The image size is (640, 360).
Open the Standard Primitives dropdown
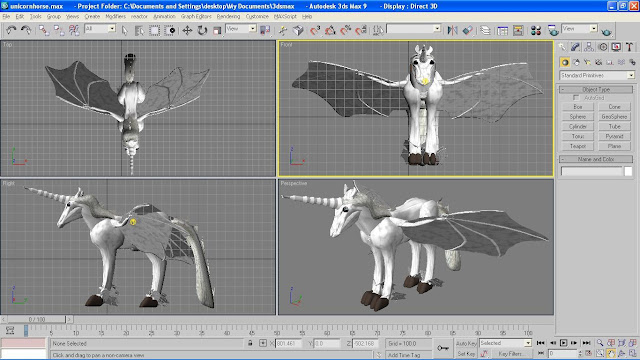597,76
